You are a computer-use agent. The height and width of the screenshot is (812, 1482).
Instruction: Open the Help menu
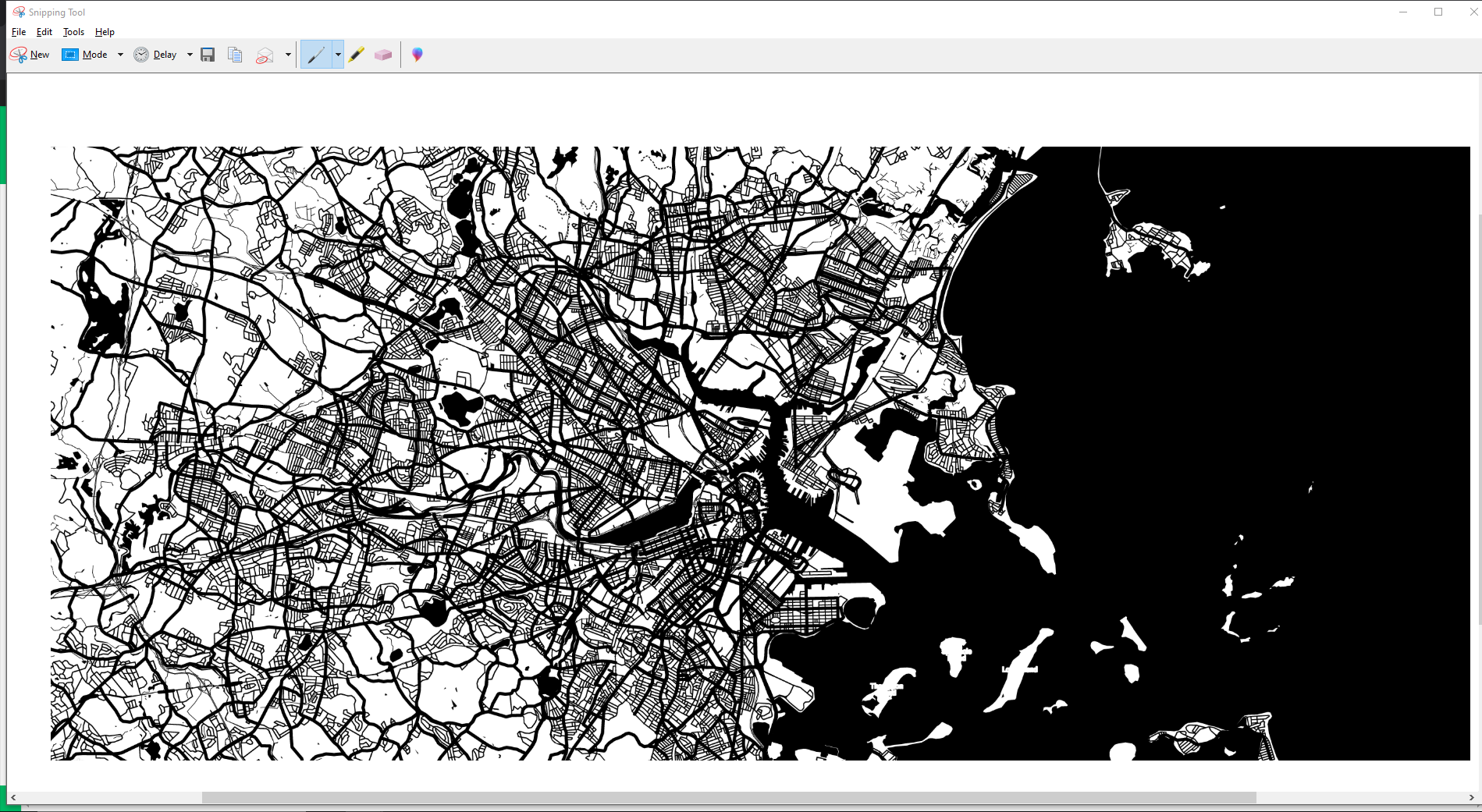click(x=104, y=32)
